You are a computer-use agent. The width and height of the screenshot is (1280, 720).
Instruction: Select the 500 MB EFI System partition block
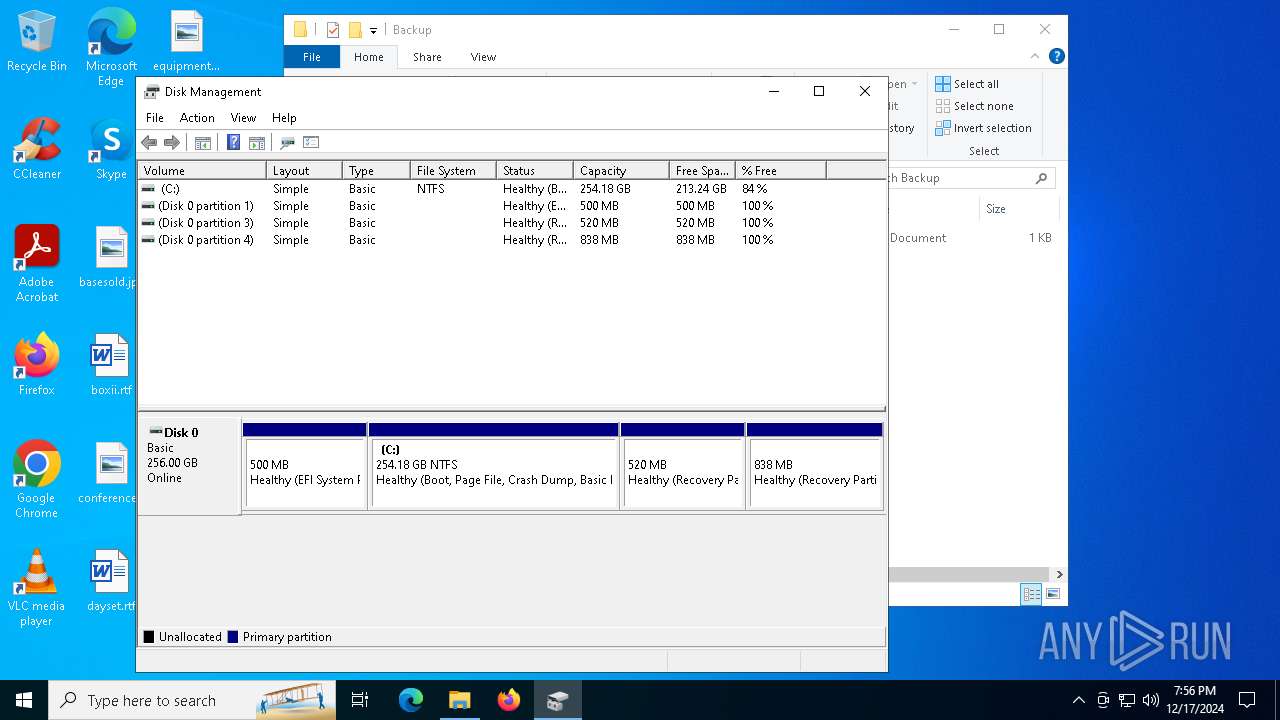pos(305,466)
